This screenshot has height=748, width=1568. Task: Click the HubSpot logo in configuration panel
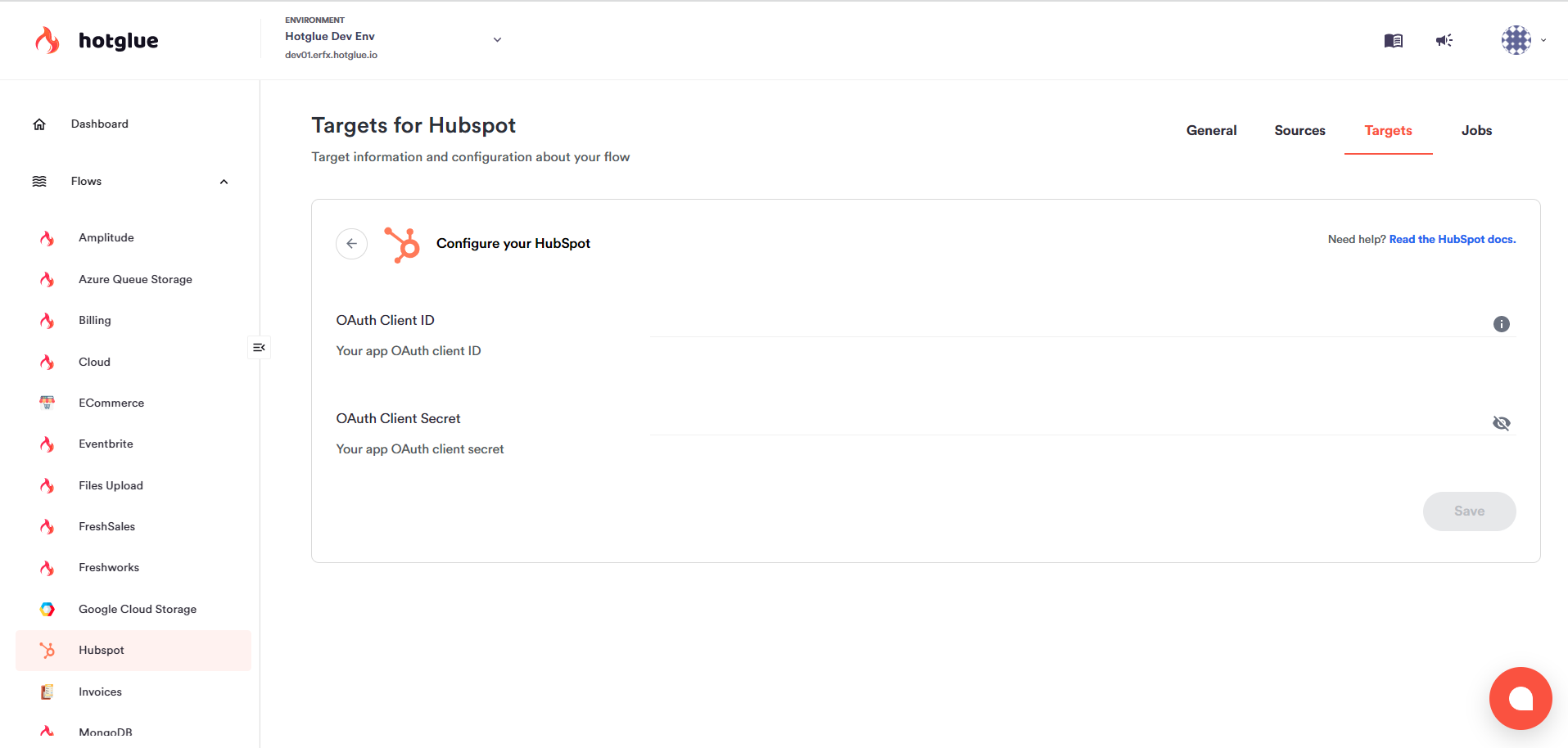(402, 245)
